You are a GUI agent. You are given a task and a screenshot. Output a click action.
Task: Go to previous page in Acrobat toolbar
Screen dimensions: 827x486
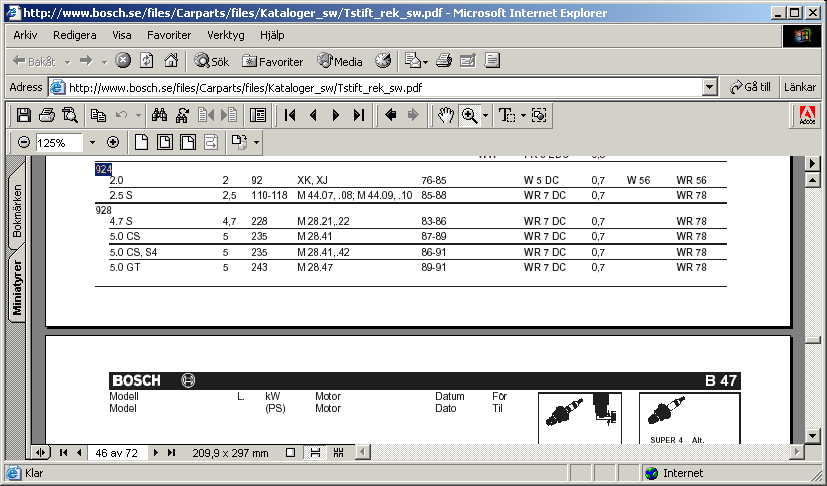point(313,115)
